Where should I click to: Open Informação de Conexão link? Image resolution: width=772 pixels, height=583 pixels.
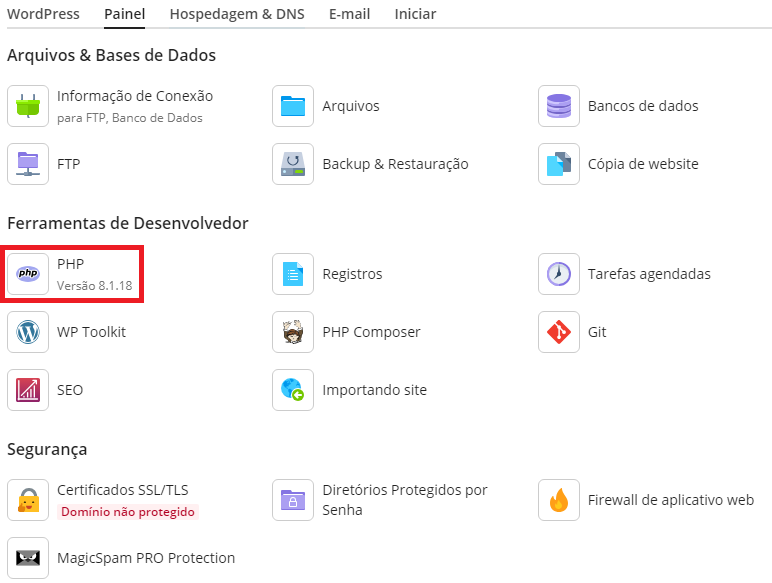point(135,96)
